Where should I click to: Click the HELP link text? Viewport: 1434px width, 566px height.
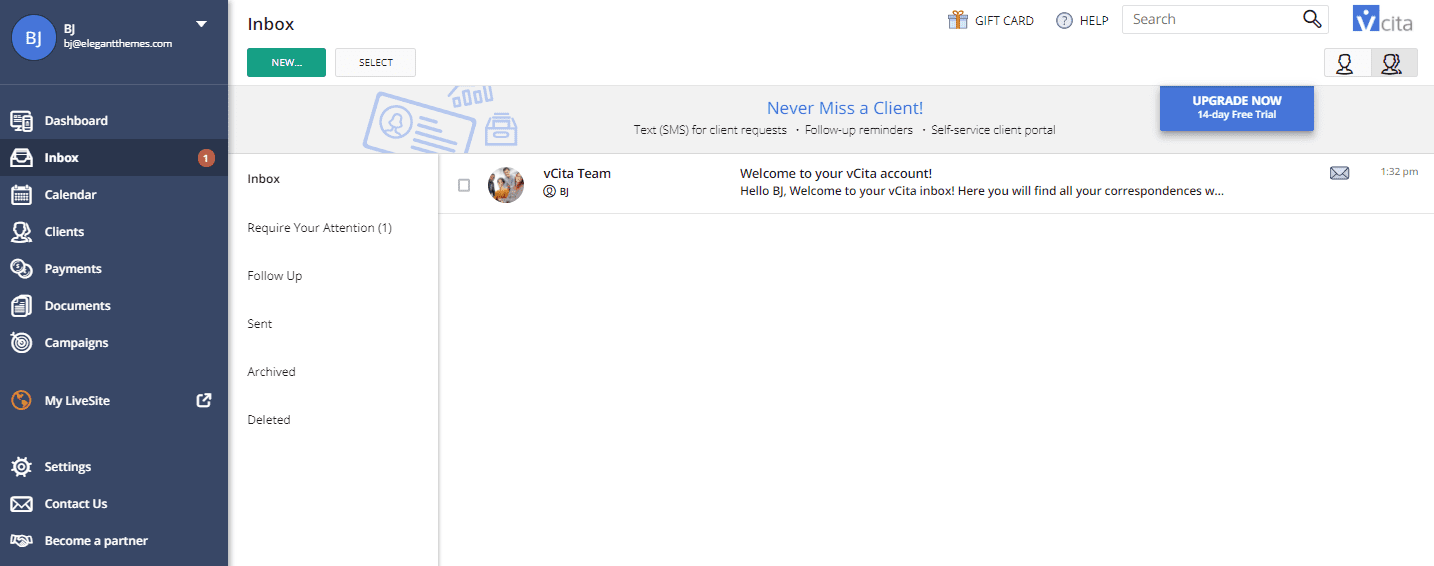(1094, 20)
